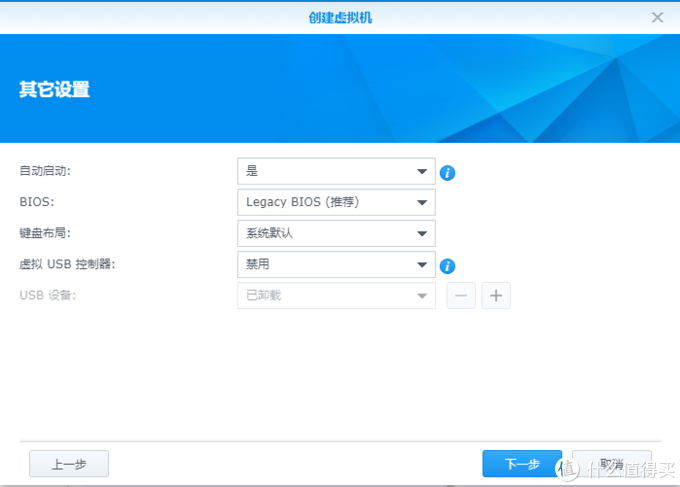This screenshot has height=487, width=680.
Task: Expand the 键盘布局 dropdown showing 系统默认
Action: pos(336,233)
